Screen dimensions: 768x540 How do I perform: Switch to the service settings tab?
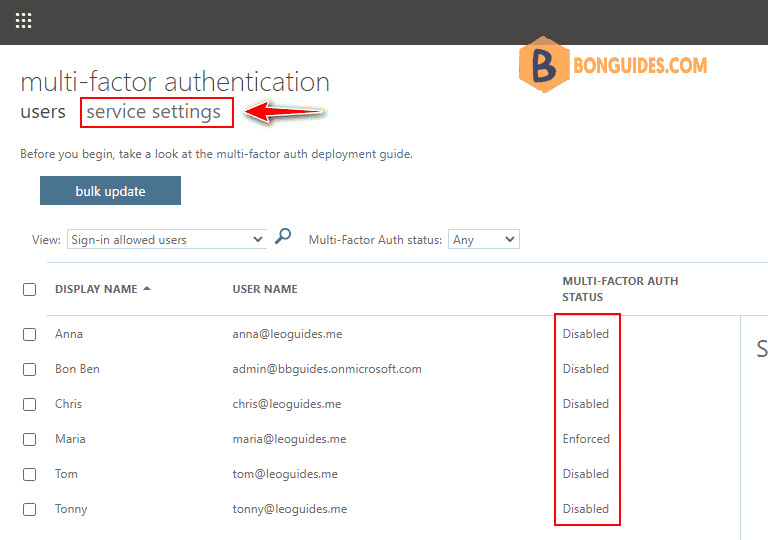154,112
